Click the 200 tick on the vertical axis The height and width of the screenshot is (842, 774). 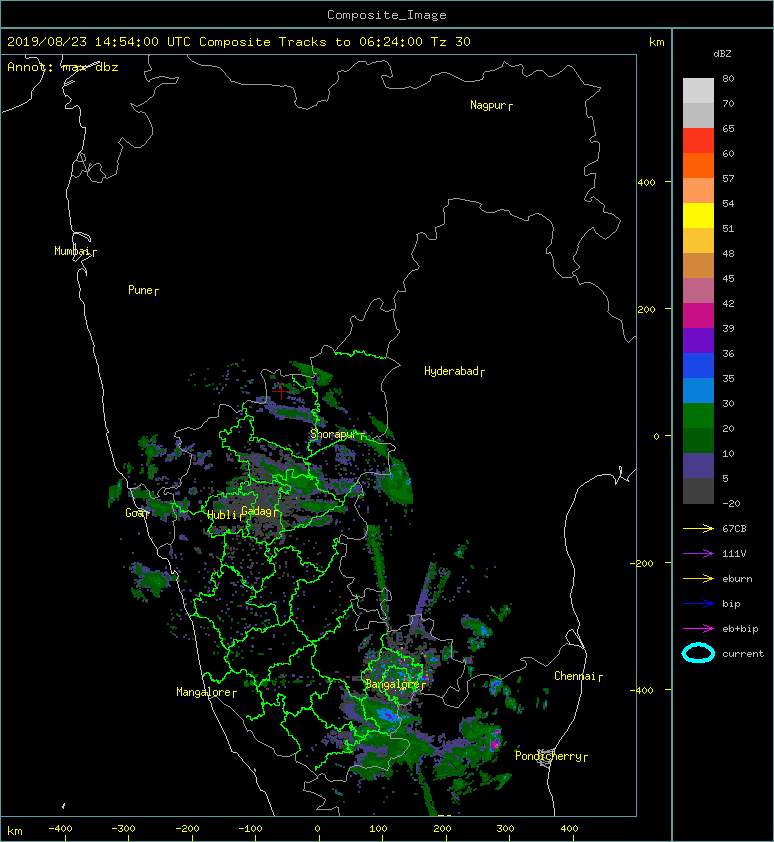click(647, 309)
